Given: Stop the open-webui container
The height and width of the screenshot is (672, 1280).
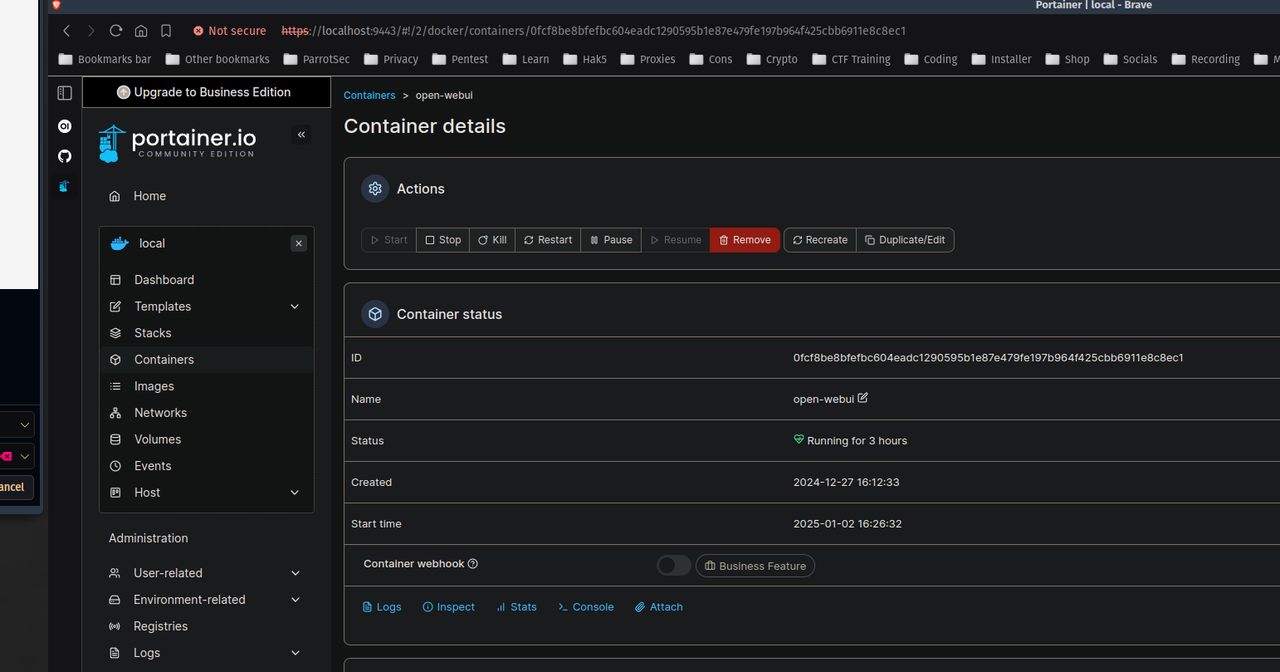Looking at the screenshot, I should click(x=443, y=240).
